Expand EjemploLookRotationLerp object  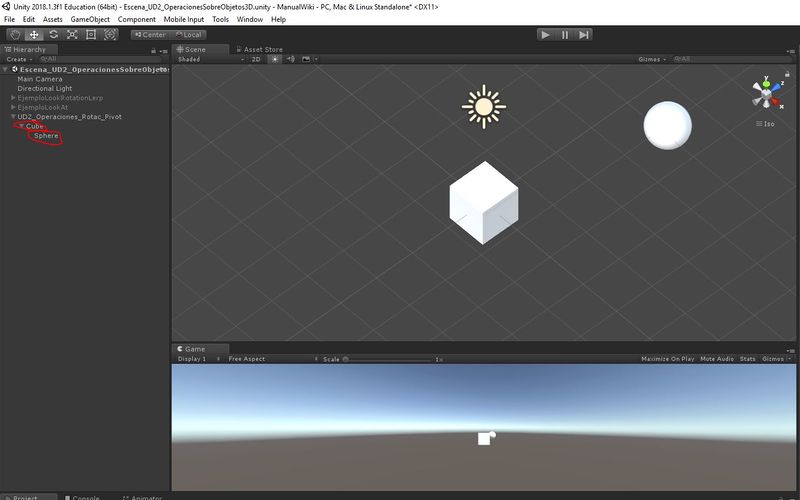click(13, 97)
